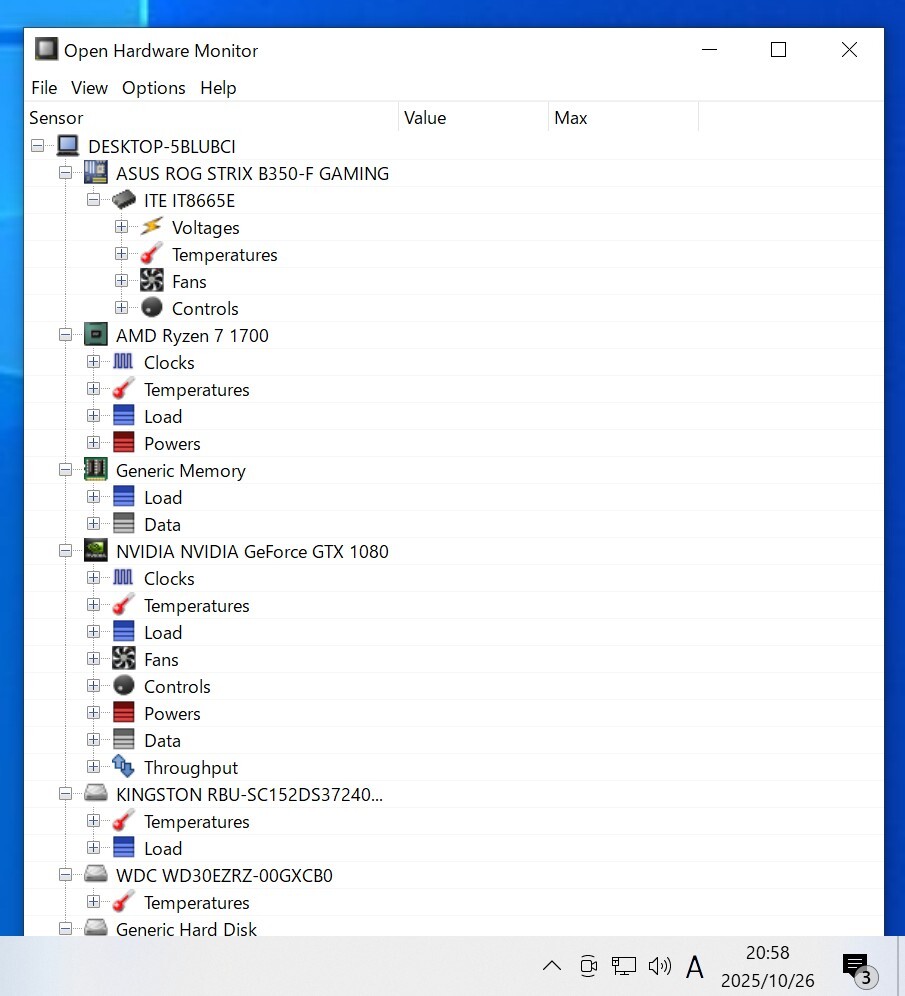Collapse the ASUS ROG STRIX B350-F GAMING node

tap(65, 173)
